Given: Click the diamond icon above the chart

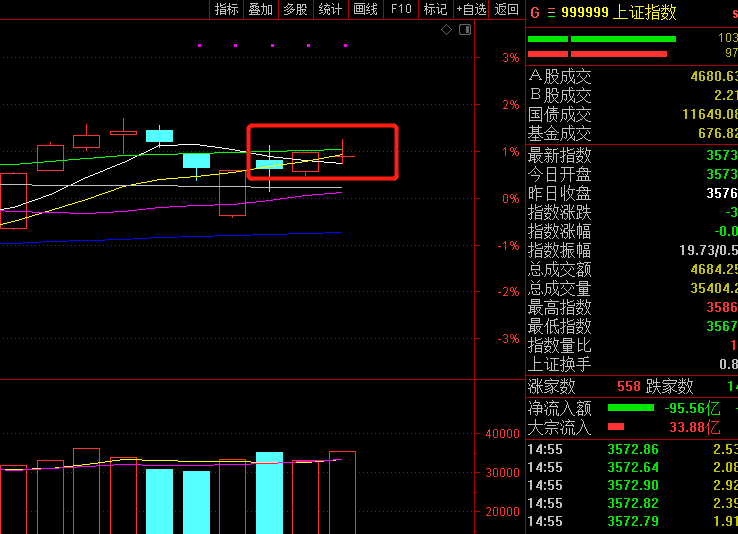Looking at the screenshot, I should coord(447,30).
